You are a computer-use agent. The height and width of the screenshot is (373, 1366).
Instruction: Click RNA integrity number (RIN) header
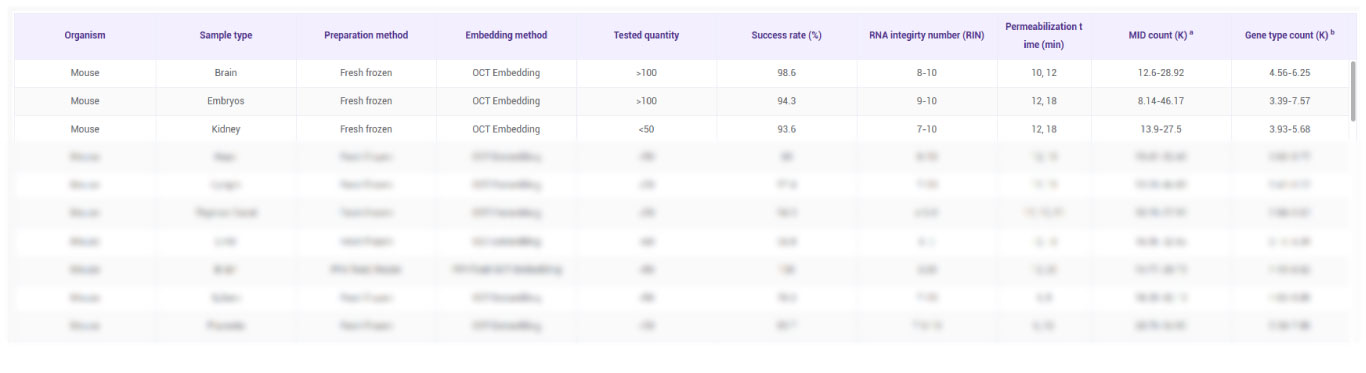coord(927,35)
